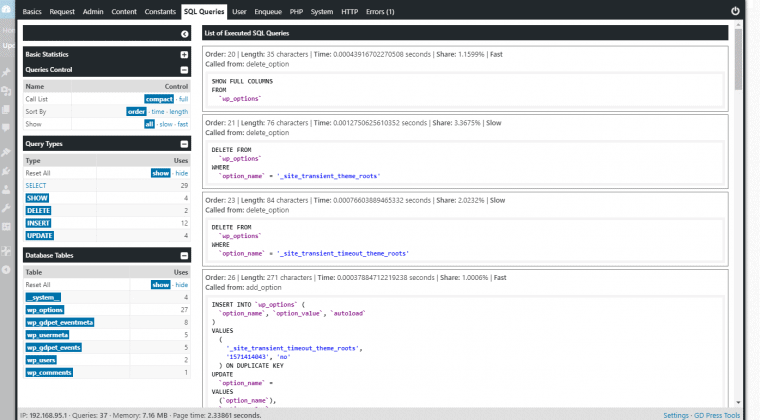This screenshot has height=420, width=760.
Task: Toggle the UPDATE query type filter
Action: tap(39, 236)
